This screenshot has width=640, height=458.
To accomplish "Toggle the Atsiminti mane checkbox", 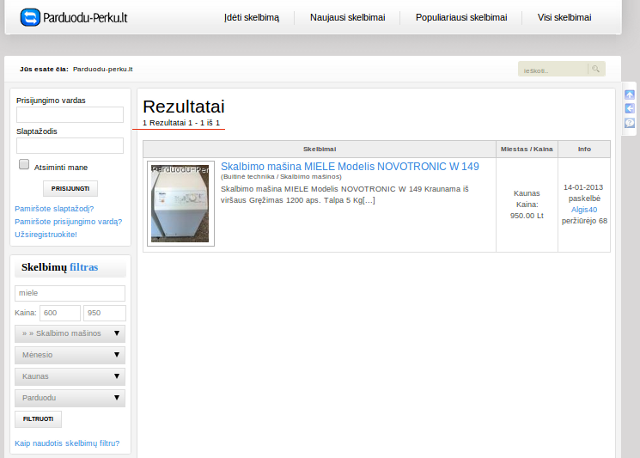I will [24, 165].
